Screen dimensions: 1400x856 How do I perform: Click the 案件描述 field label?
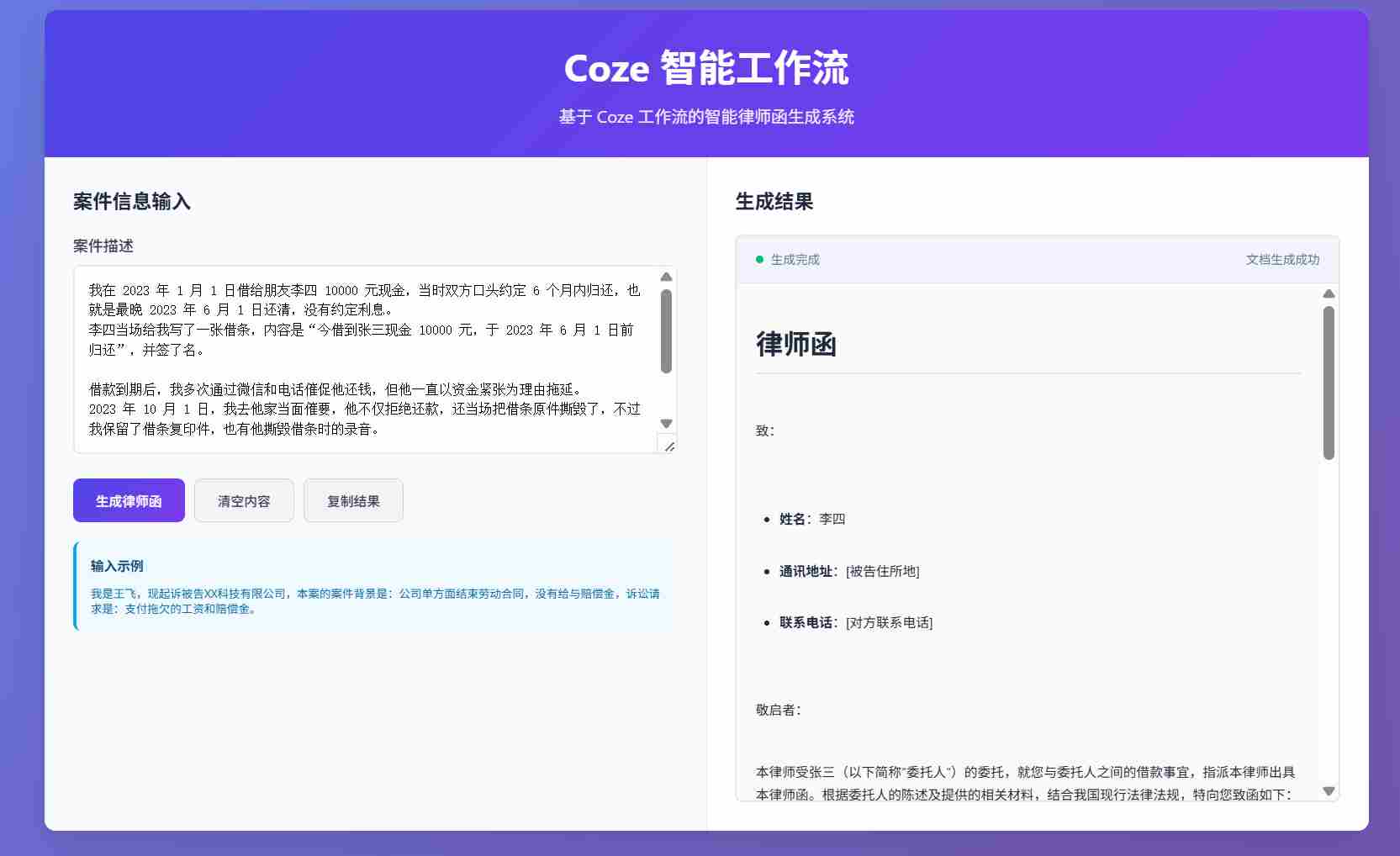point(103,246)
